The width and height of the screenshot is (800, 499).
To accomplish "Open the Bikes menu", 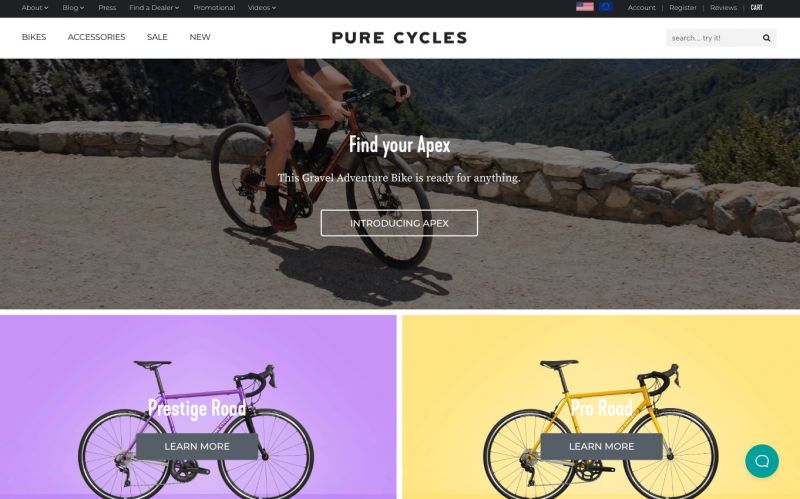I will tap(34, 37).
